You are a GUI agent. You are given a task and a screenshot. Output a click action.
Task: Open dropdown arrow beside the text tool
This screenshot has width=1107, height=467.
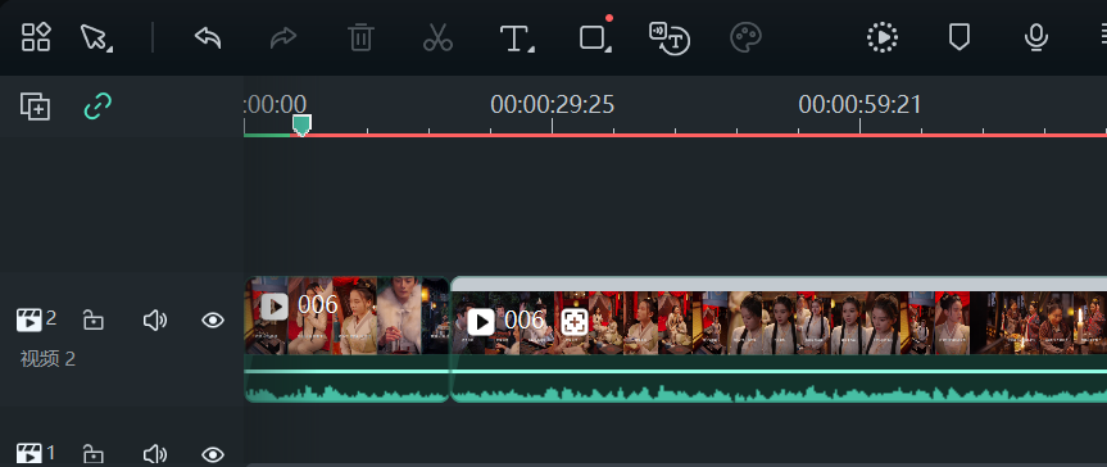click(532, 49)
